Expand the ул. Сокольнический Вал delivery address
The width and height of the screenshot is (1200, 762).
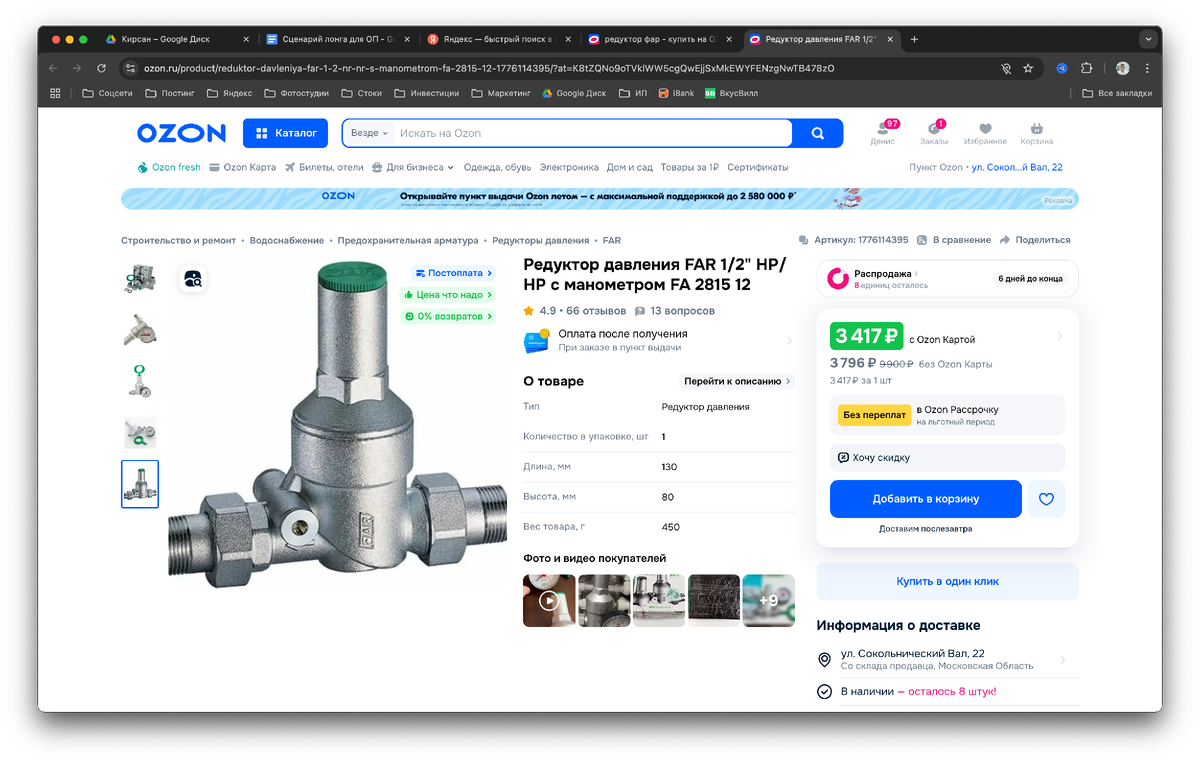coord(947,659)
